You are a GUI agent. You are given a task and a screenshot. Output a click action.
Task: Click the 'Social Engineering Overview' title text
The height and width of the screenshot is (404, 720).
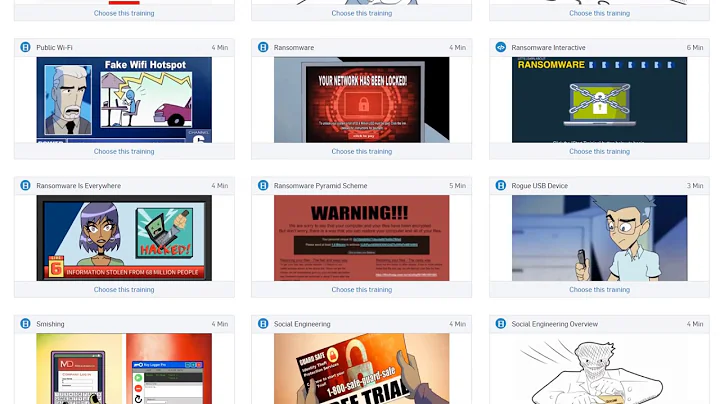[555, 324]
